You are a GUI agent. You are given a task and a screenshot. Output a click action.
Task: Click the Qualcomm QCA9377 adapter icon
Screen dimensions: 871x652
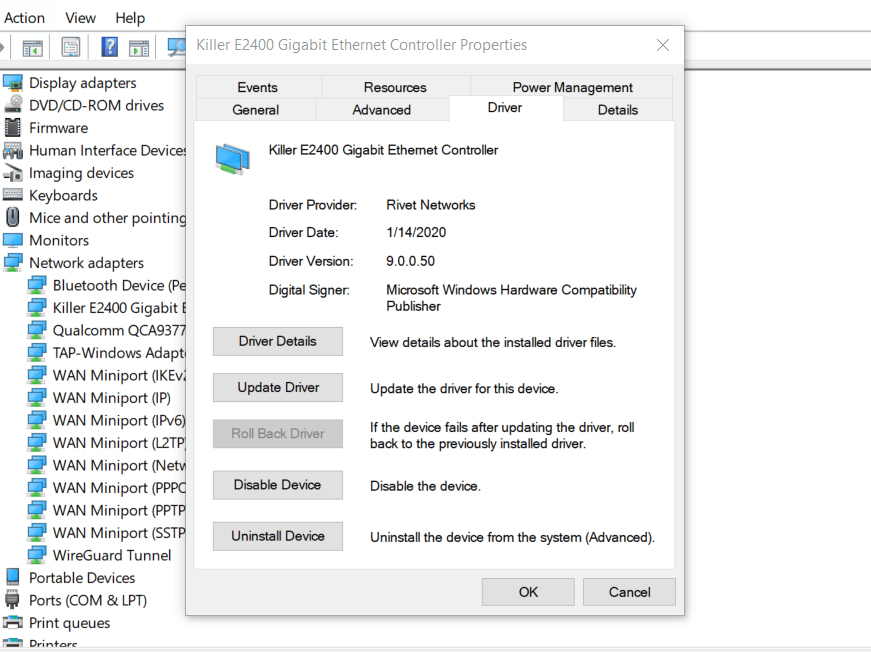point(37,330)
